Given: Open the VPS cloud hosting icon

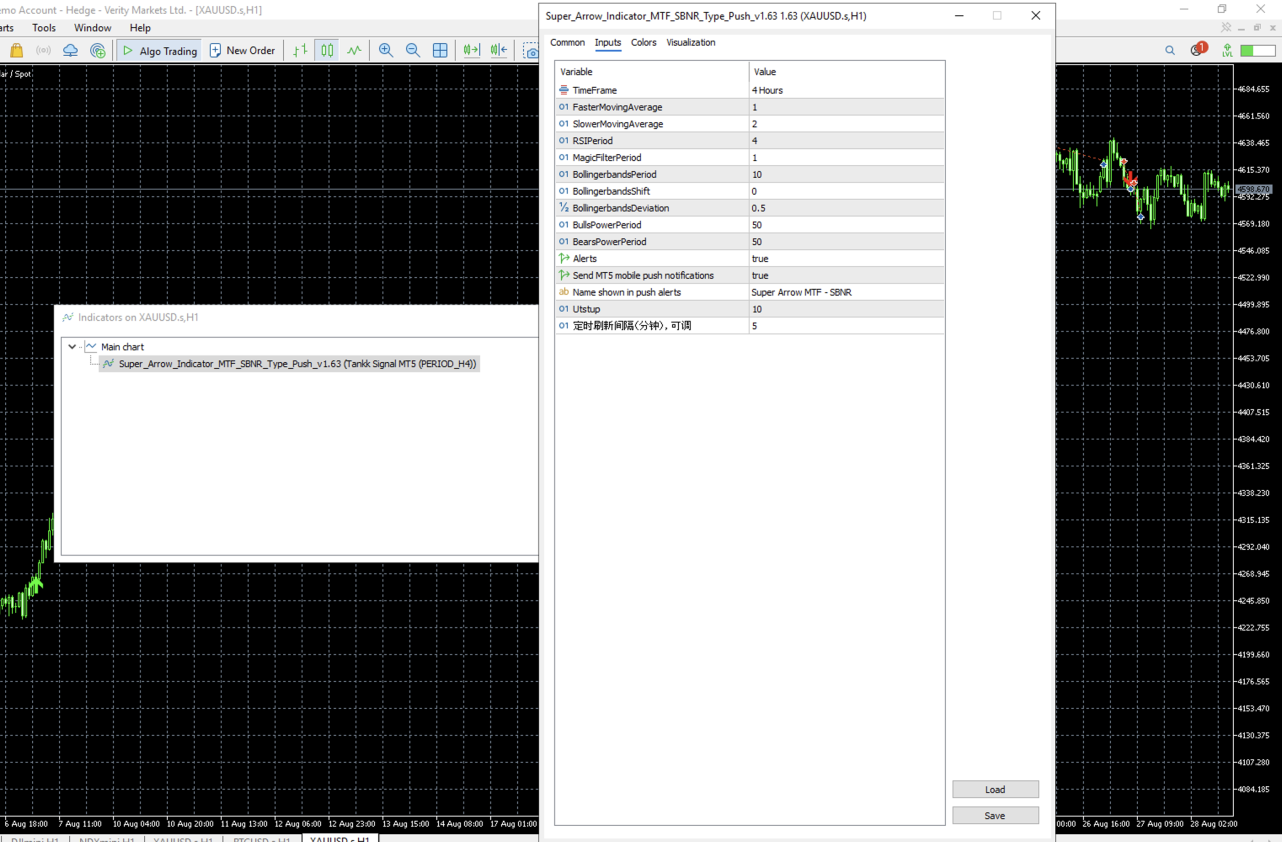Looking at the screenshot, I should [x=70, y=50].
